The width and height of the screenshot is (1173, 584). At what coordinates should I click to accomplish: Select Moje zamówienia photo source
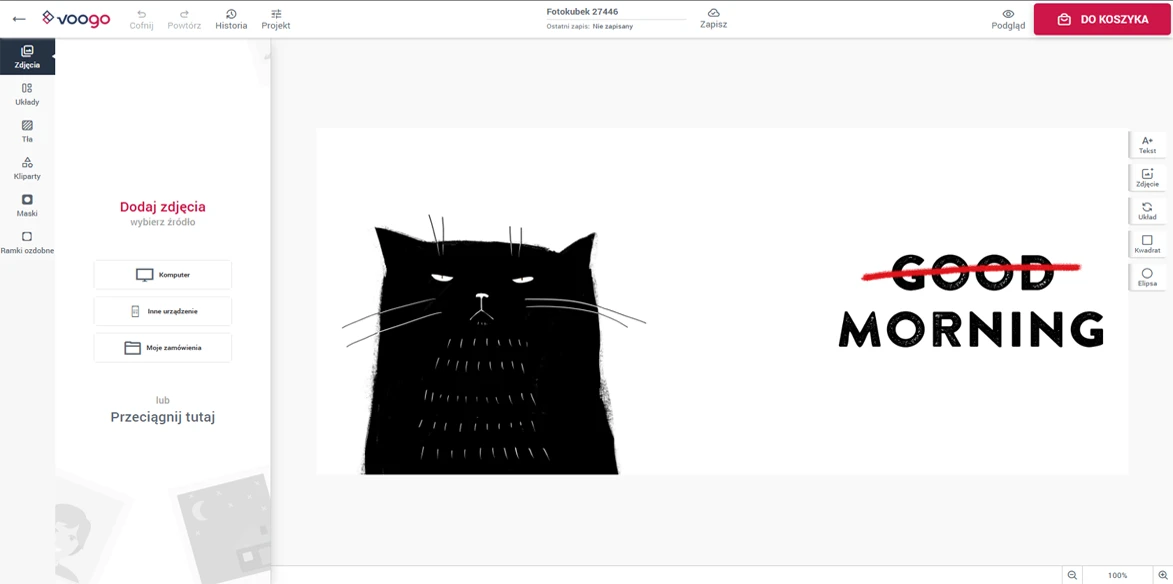[163, 348]
